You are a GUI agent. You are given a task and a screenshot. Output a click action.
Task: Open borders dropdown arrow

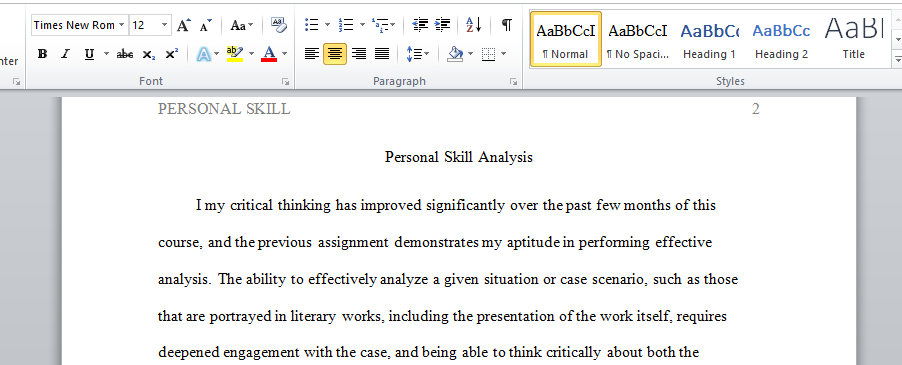503,55
